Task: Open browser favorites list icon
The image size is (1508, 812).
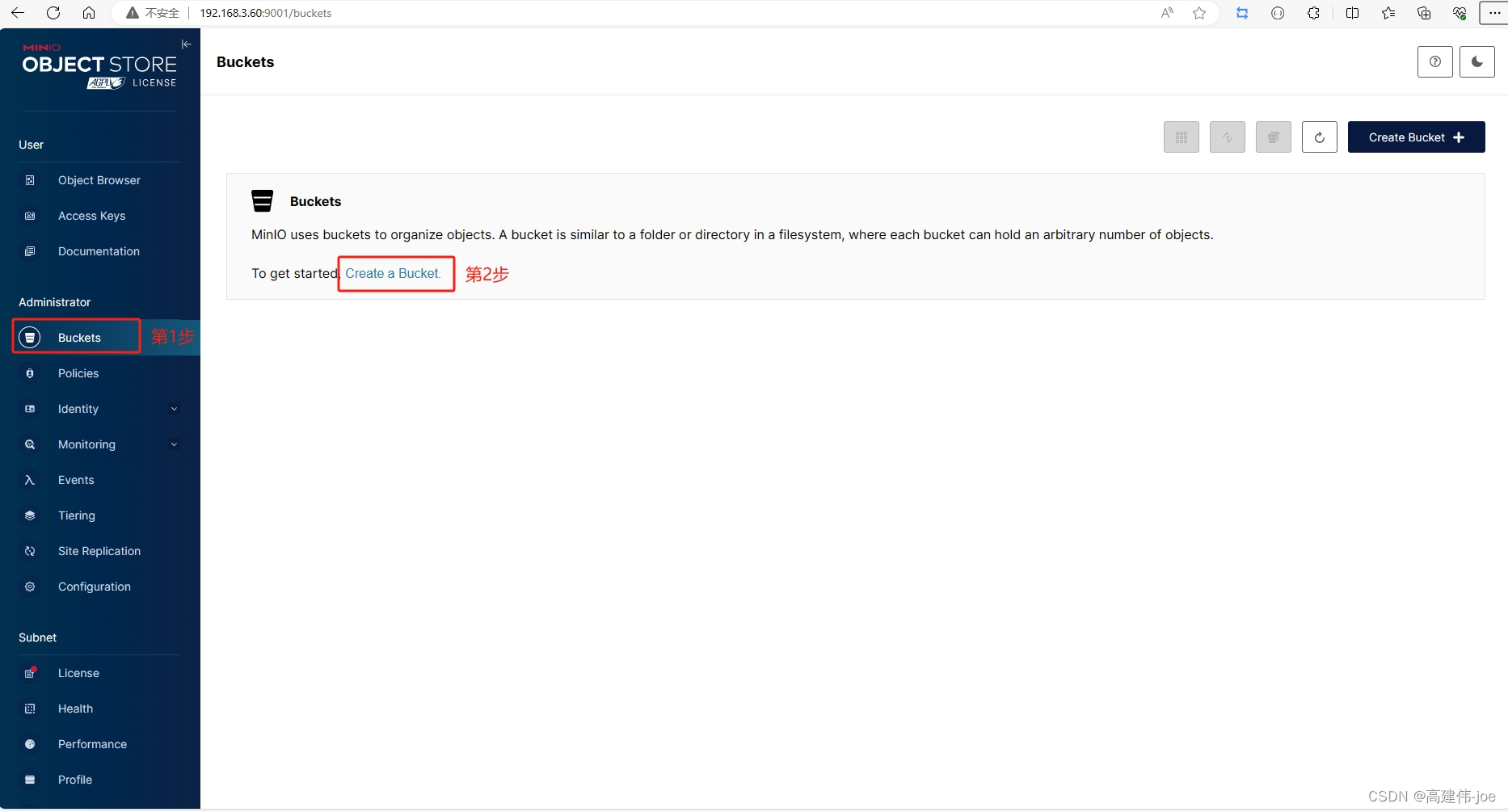Action: pos(1388,13)
